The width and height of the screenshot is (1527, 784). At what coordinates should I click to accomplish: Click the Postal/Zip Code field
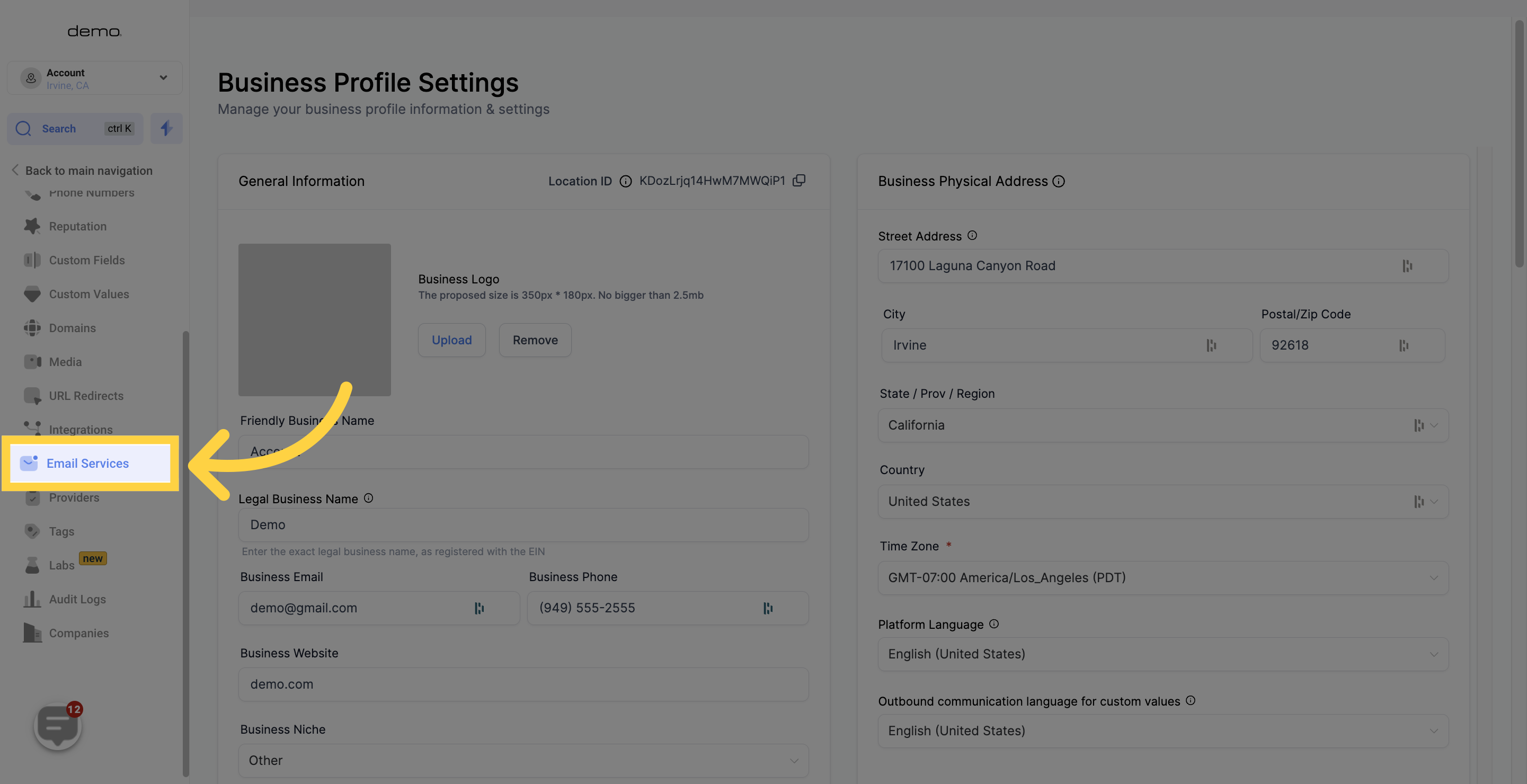click(1352, 345)
